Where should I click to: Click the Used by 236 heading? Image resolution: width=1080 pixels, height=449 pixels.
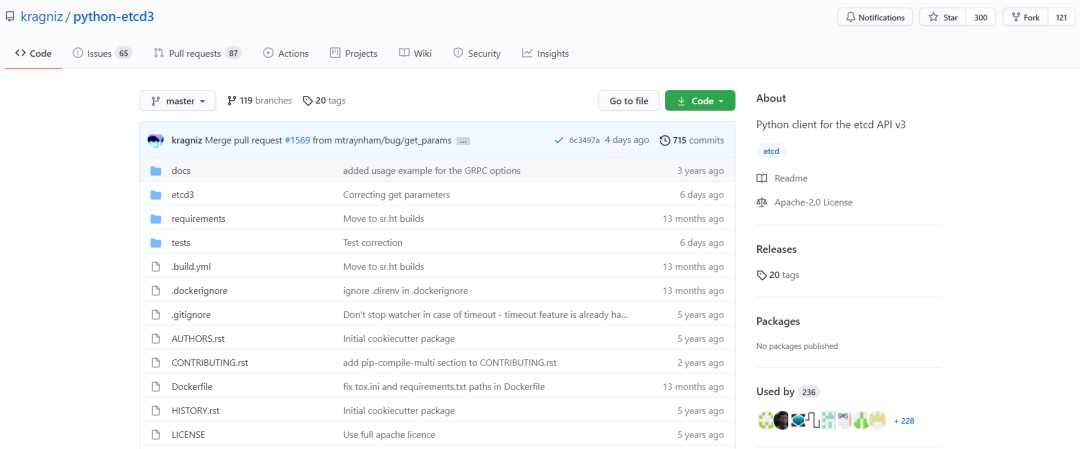[788, 392]
